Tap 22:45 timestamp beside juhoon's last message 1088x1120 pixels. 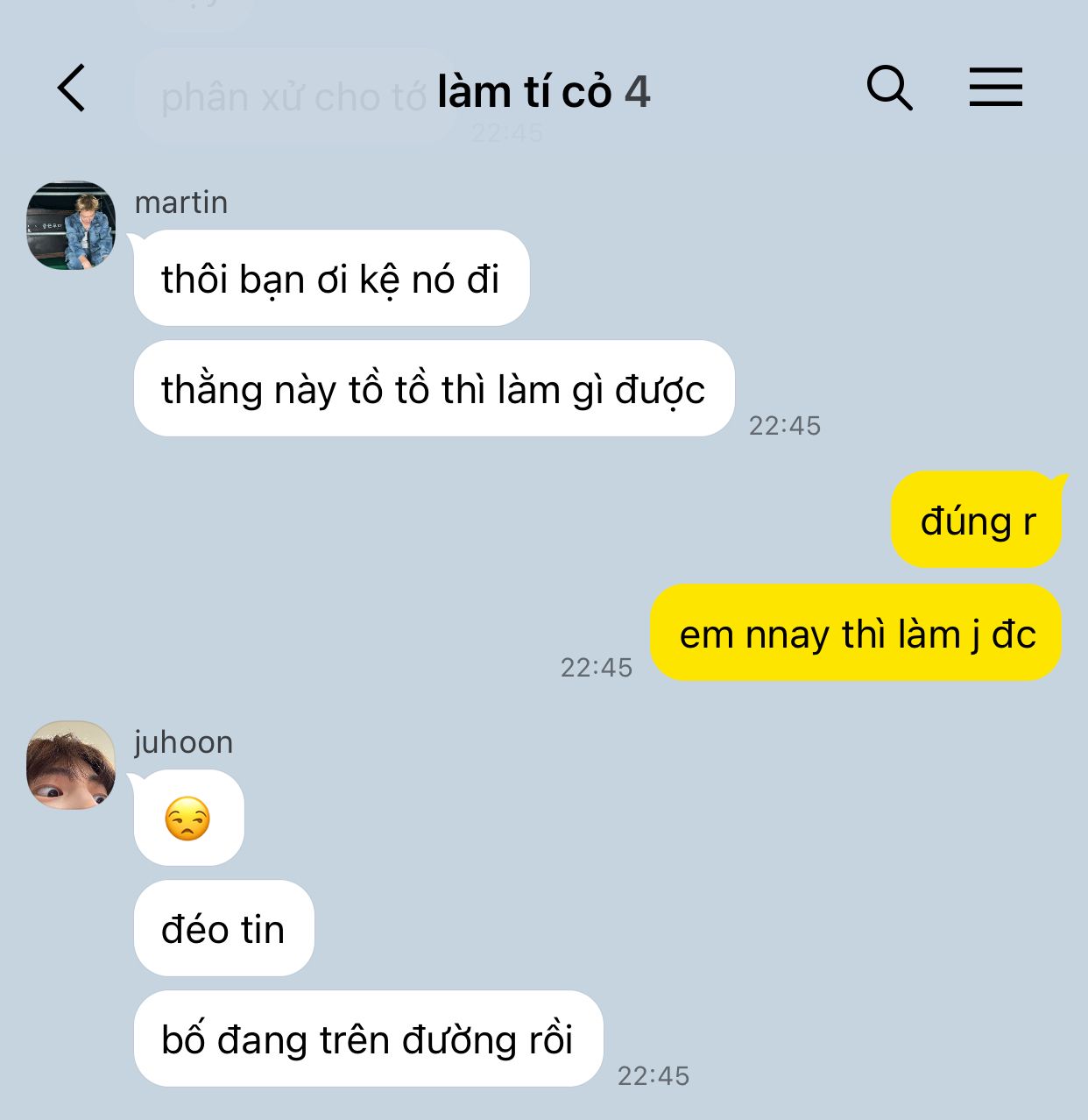(654, 1076)
